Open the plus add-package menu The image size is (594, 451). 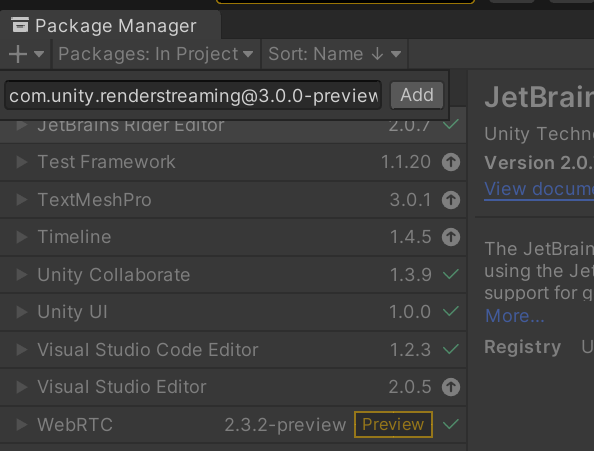coord(26,54)
